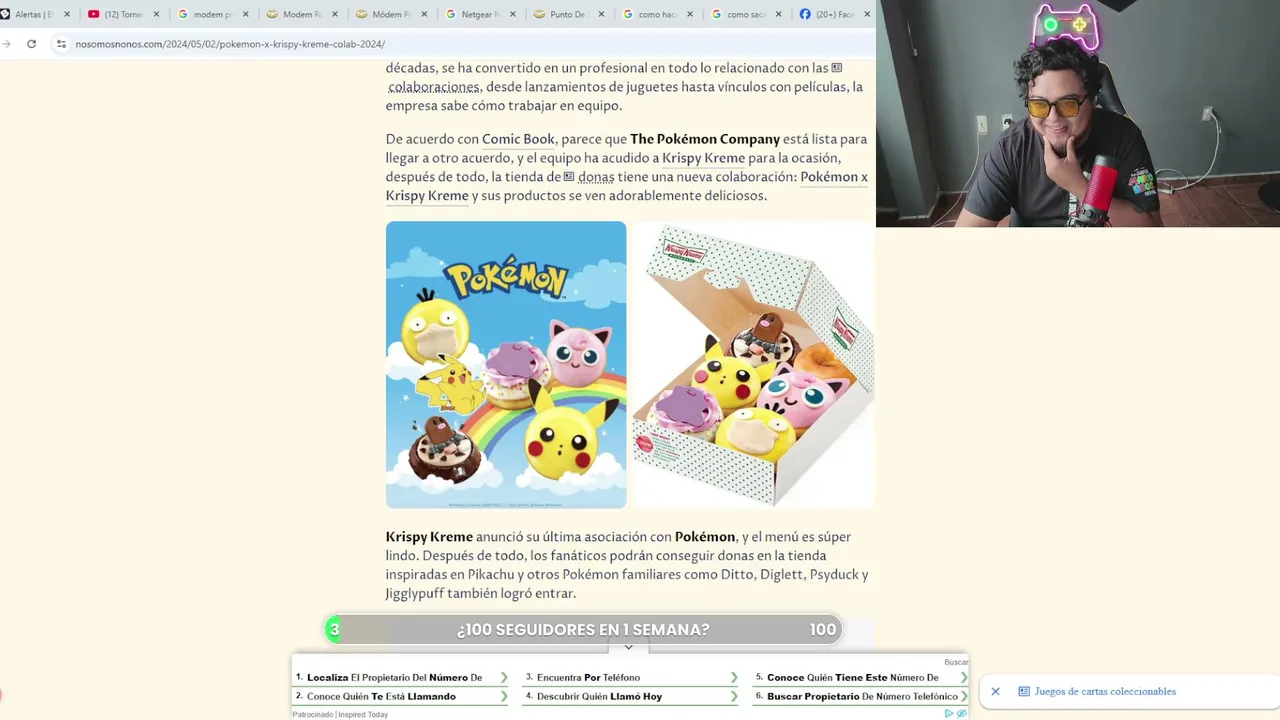Close the YouTube '(12) Torne' tab
Viewport: 1280px width, 720px height.
click(x=157, y=14)
